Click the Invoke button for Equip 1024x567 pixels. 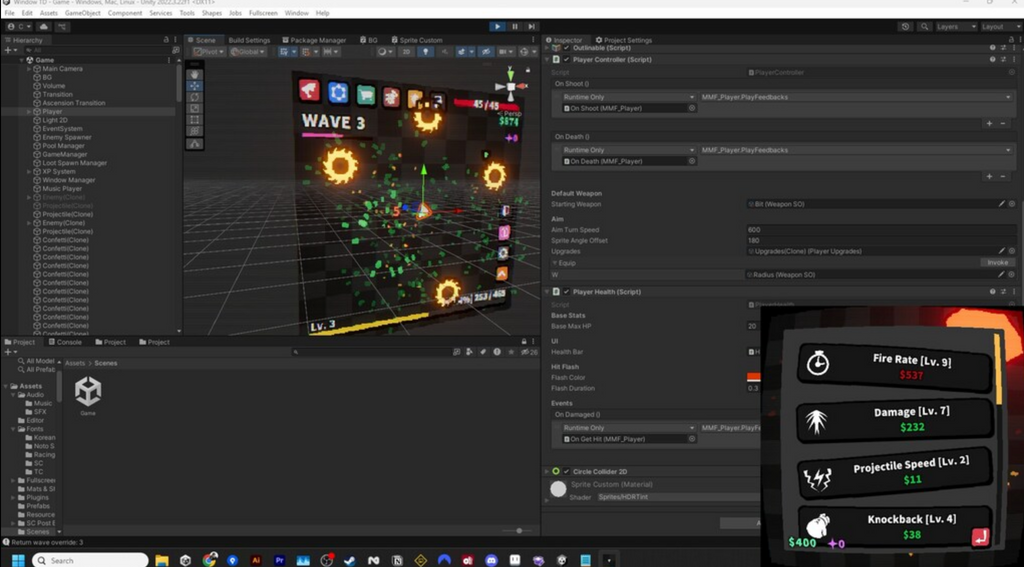(x=997, y=263)
